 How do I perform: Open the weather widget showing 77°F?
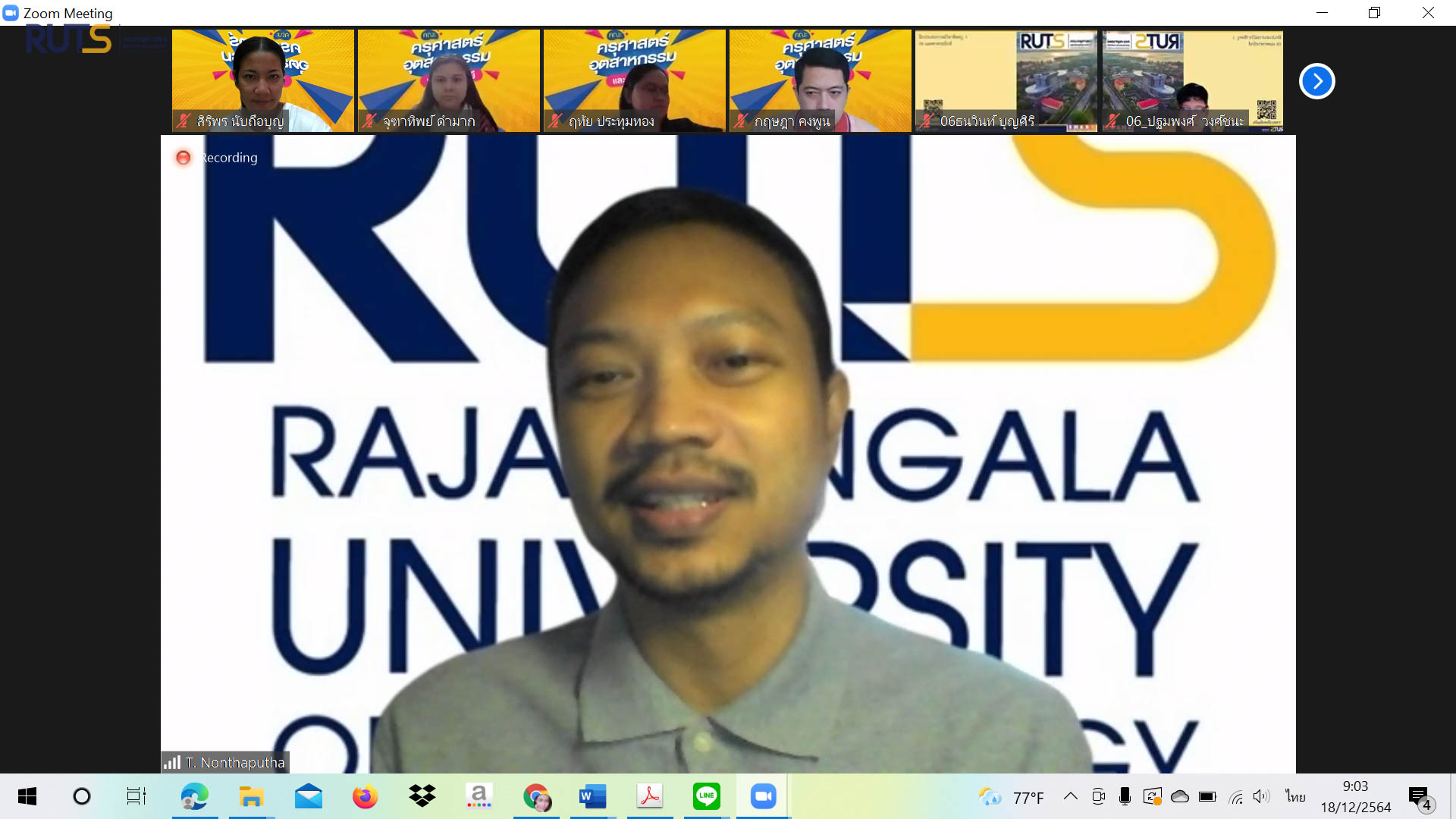click(1011, 797)
